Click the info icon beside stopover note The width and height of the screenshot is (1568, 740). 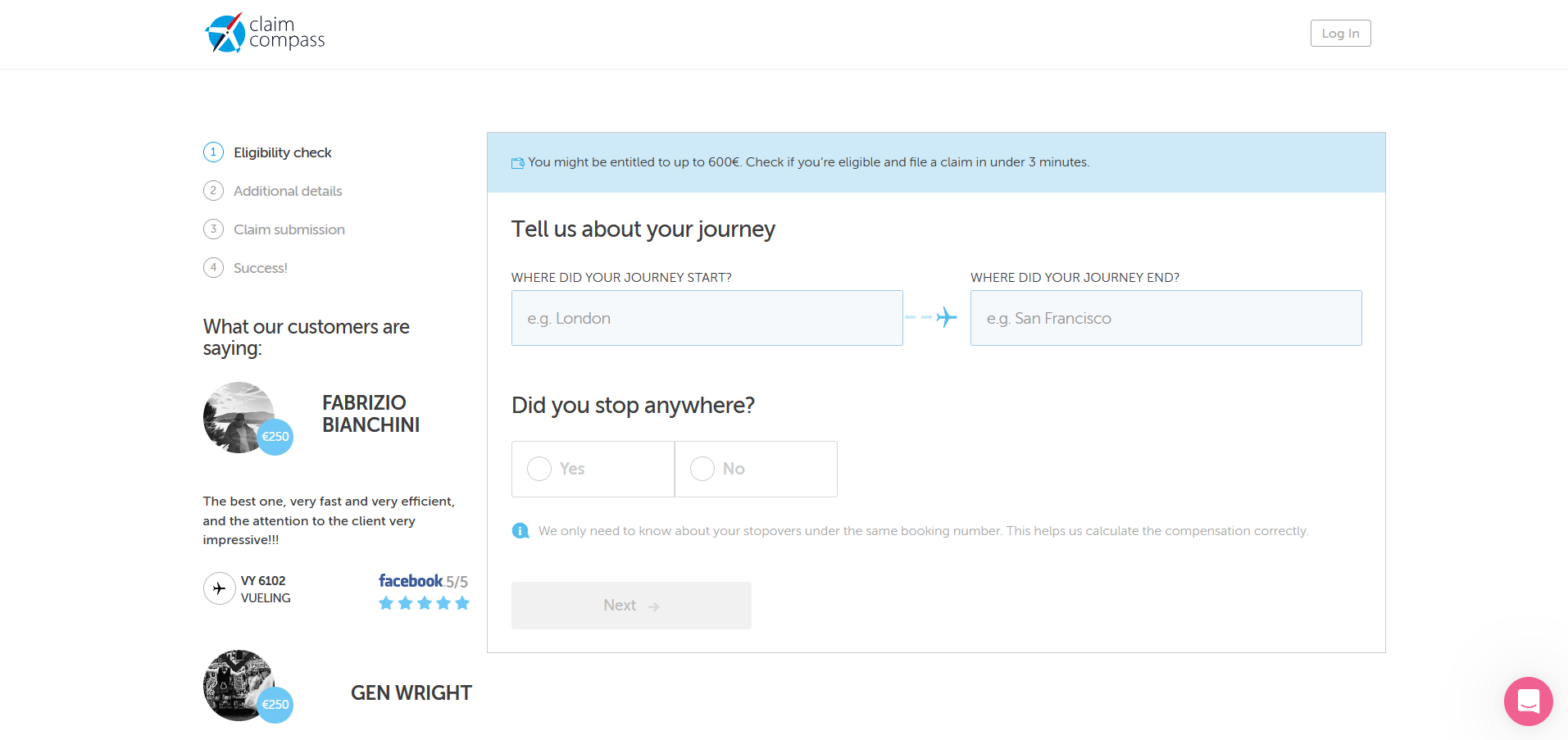point(520,531)
